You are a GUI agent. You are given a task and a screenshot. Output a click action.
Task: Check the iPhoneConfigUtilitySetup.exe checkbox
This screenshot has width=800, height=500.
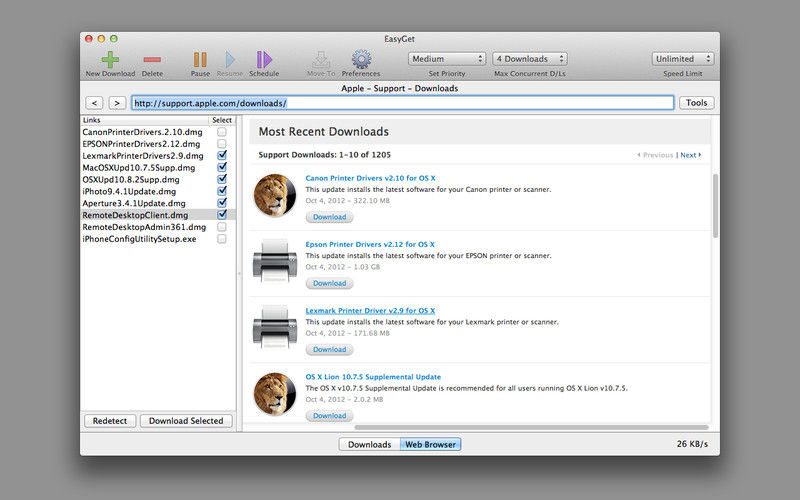coord(222,239)
